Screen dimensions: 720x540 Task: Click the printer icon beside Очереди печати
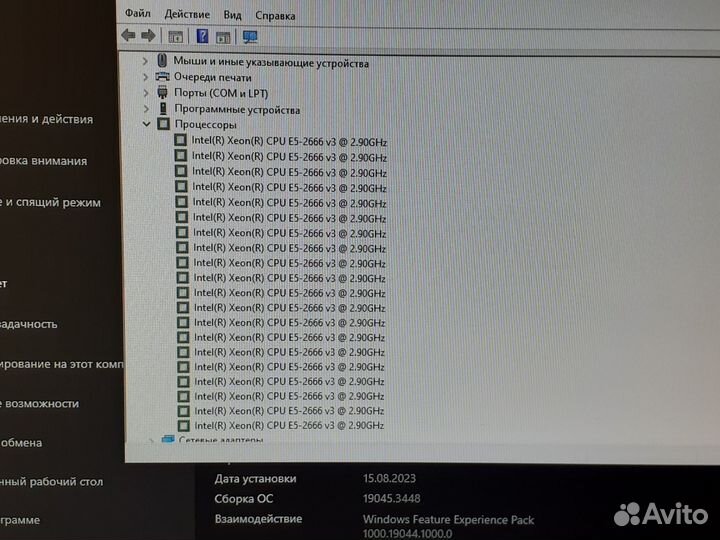coord(163,76)
